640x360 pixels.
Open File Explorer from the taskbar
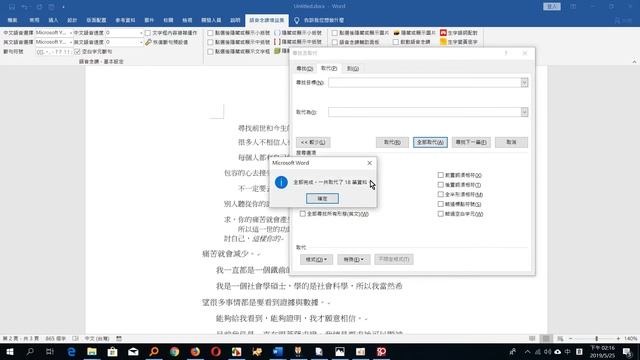click(92, 351)
